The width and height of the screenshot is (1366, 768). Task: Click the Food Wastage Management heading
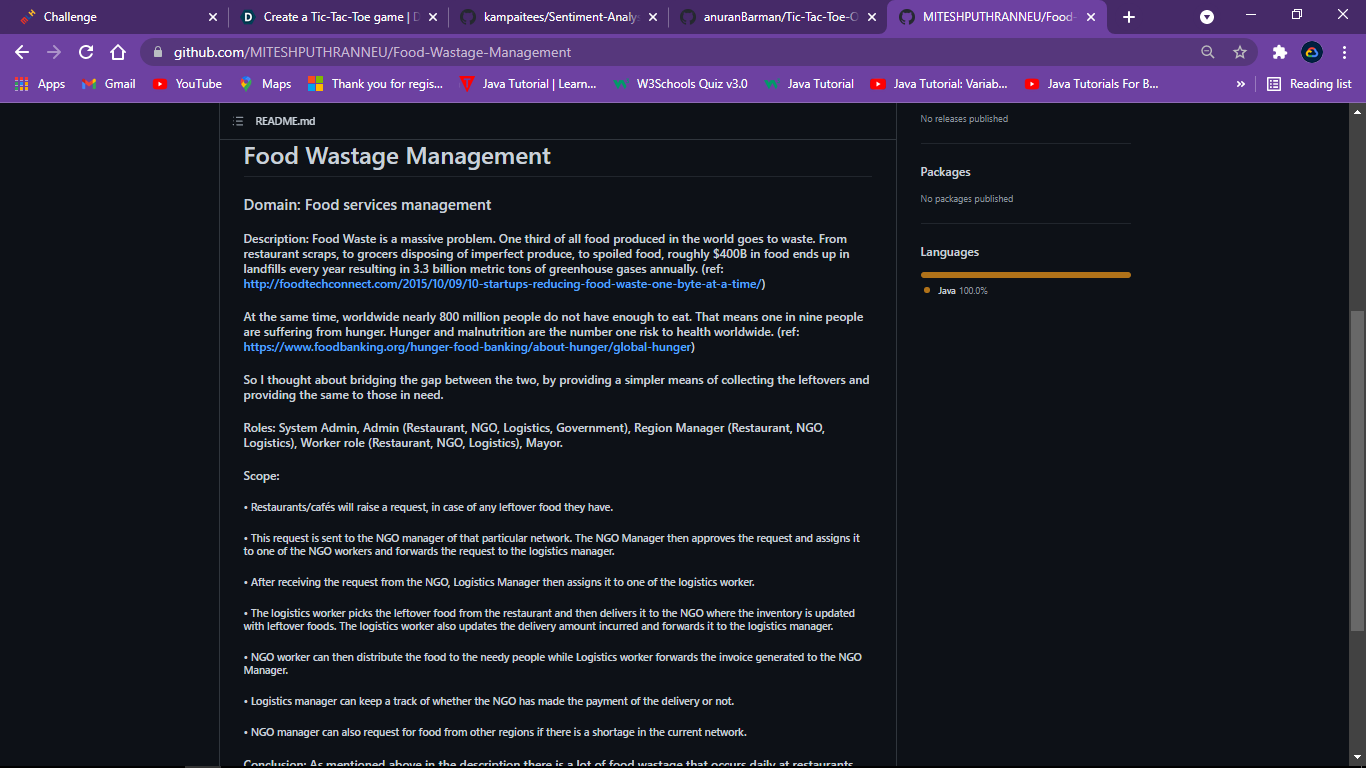click(397, 156)
